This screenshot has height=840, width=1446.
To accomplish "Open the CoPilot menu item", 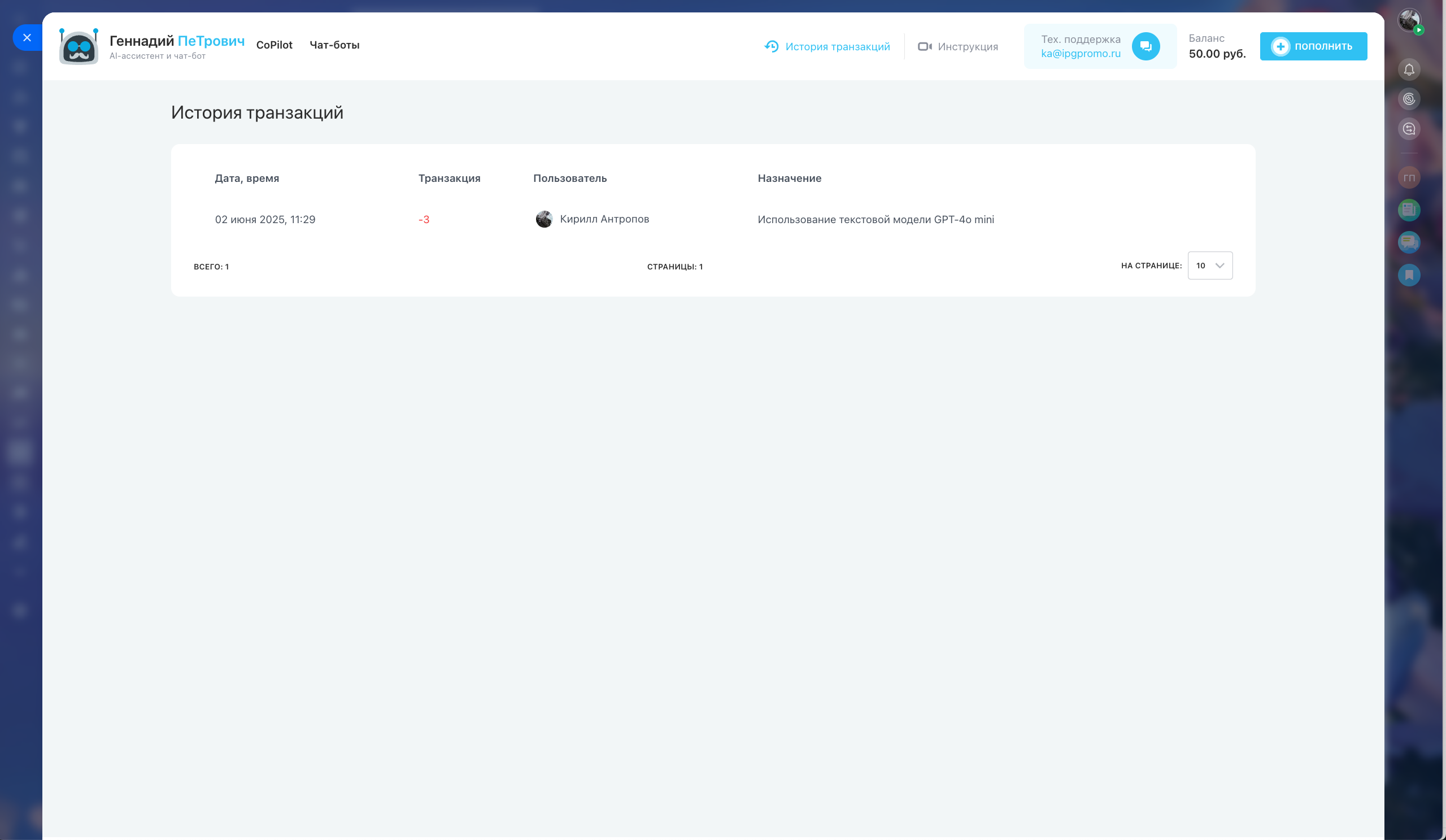I will click(x=275, y=45).
